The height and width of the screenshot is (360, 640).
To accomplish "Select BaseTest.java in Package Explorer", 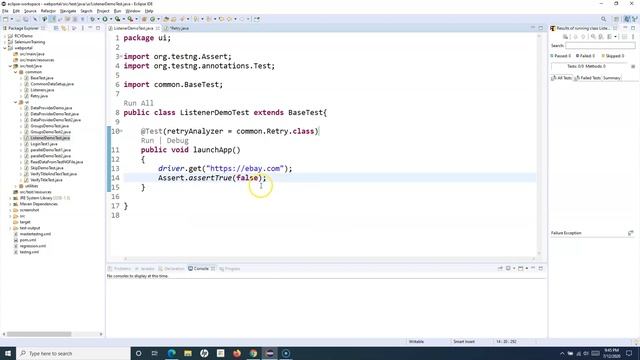I will [42, 78].
